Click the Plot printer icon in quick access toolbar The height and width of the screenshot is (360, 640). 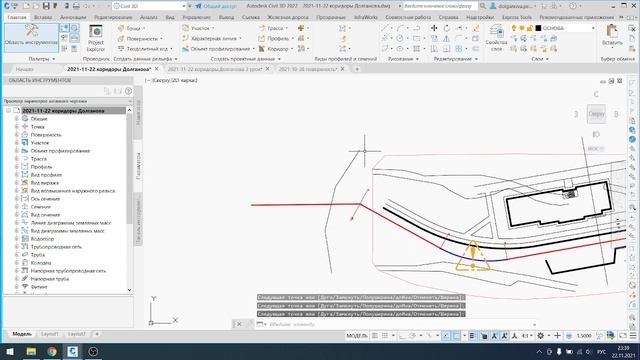pyautogui.click(x=76, y=6)
